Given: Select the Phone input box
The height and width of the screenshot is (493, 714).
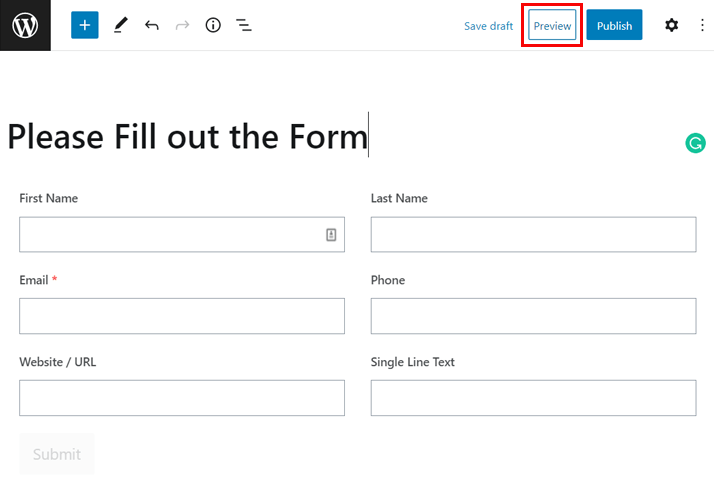Looking at the screenshot, I should 533,316.
